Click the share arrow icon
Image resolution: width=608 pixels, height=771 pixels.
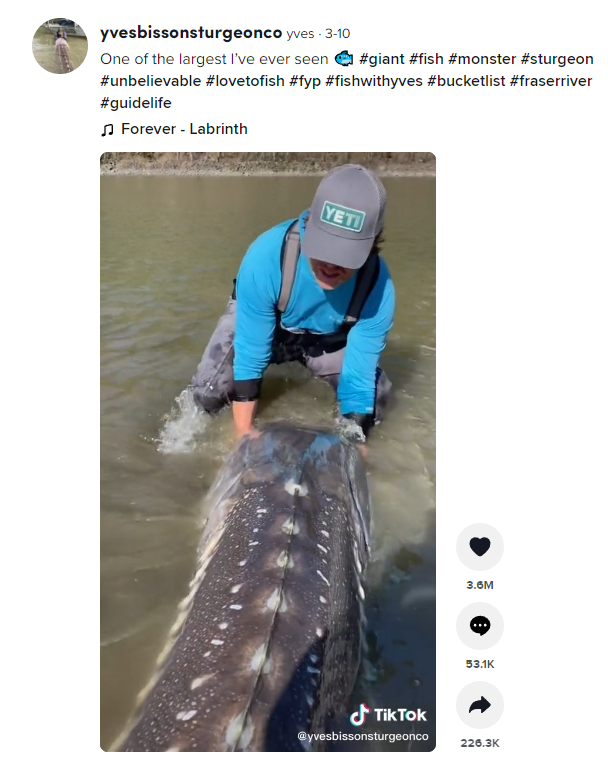click(x=480, y=705)
